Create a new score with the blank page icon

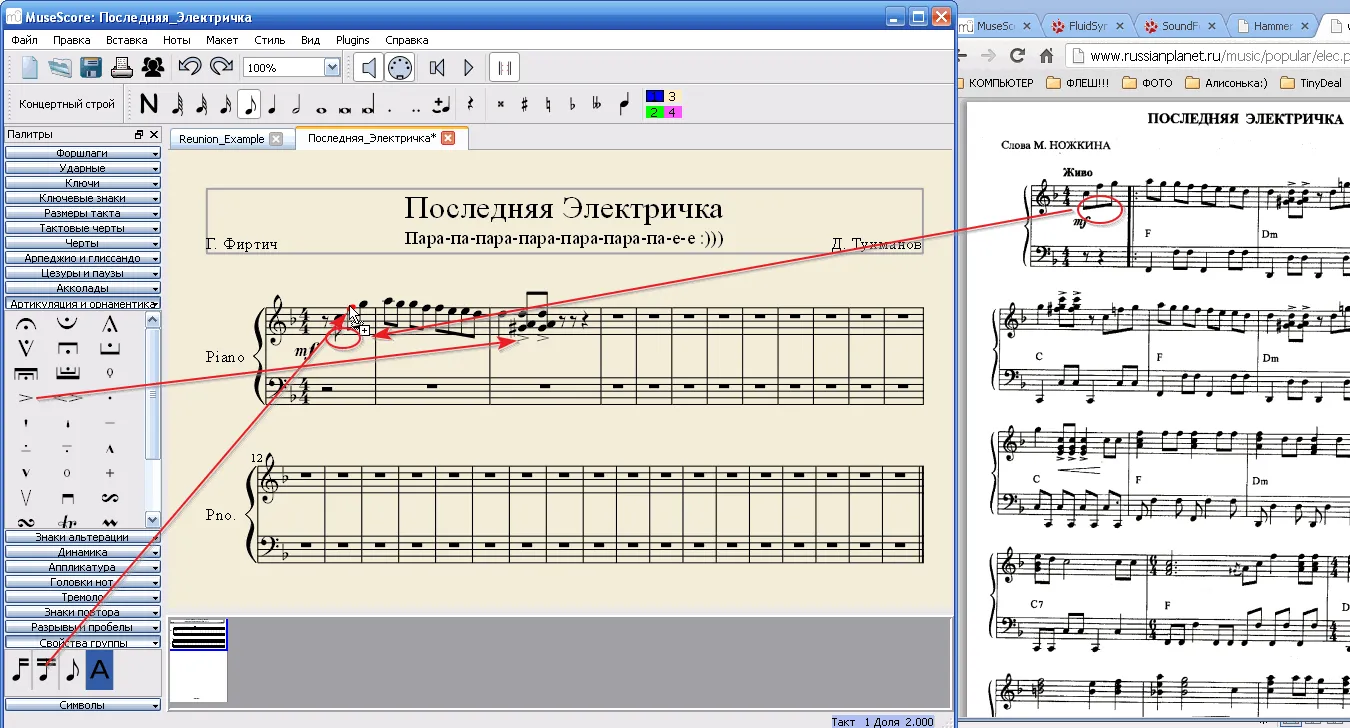(30, 68)
